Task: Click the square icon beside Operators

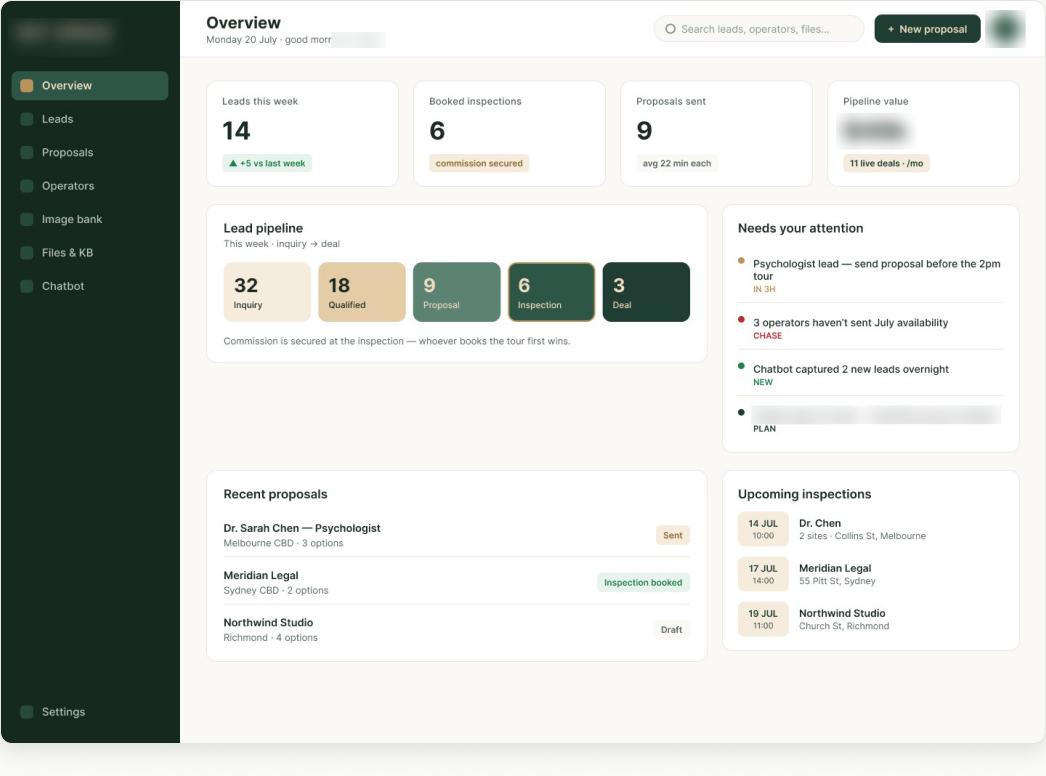Action: tap(27, 185)
